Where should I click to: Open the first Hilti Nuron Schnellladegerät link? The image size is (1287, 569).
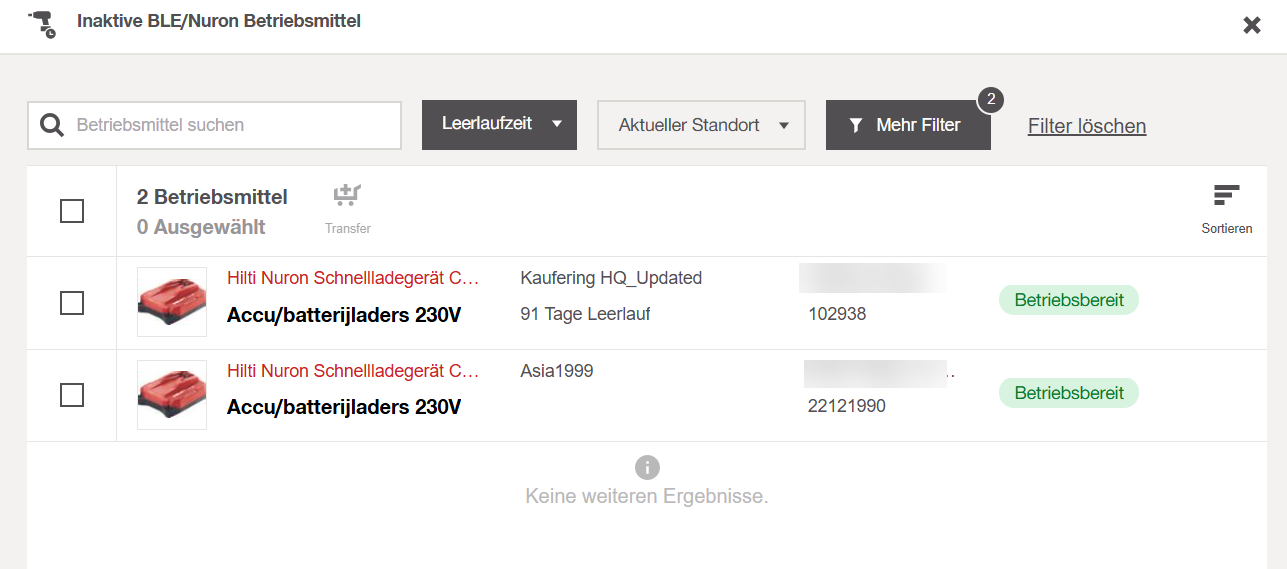coord(353,278)
